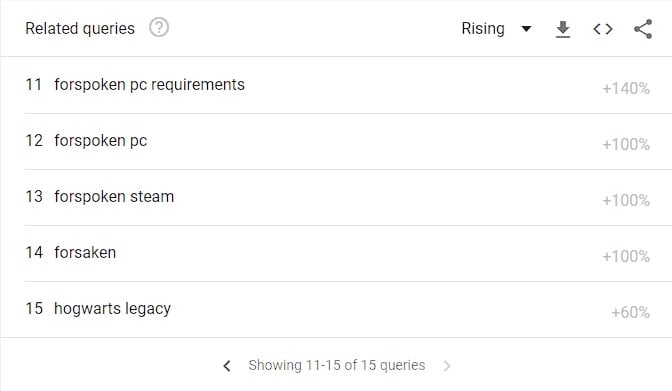The height and width of the screenshot is (391, 672).
Task: Click row number 11
Action: pos(33,85)
